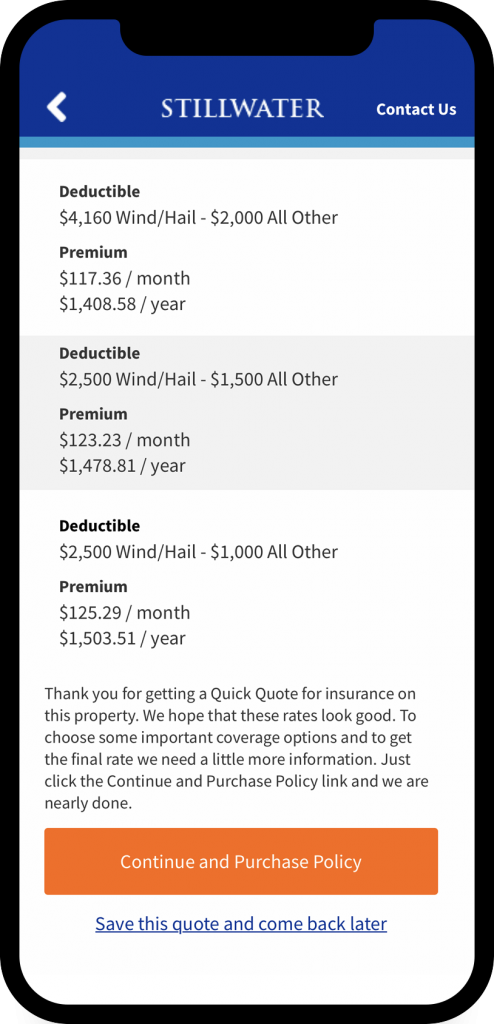Click the Quick Quote thank-you paragraph
The height and width of the screenshot is (1024, 494).
tap(237, 748)
